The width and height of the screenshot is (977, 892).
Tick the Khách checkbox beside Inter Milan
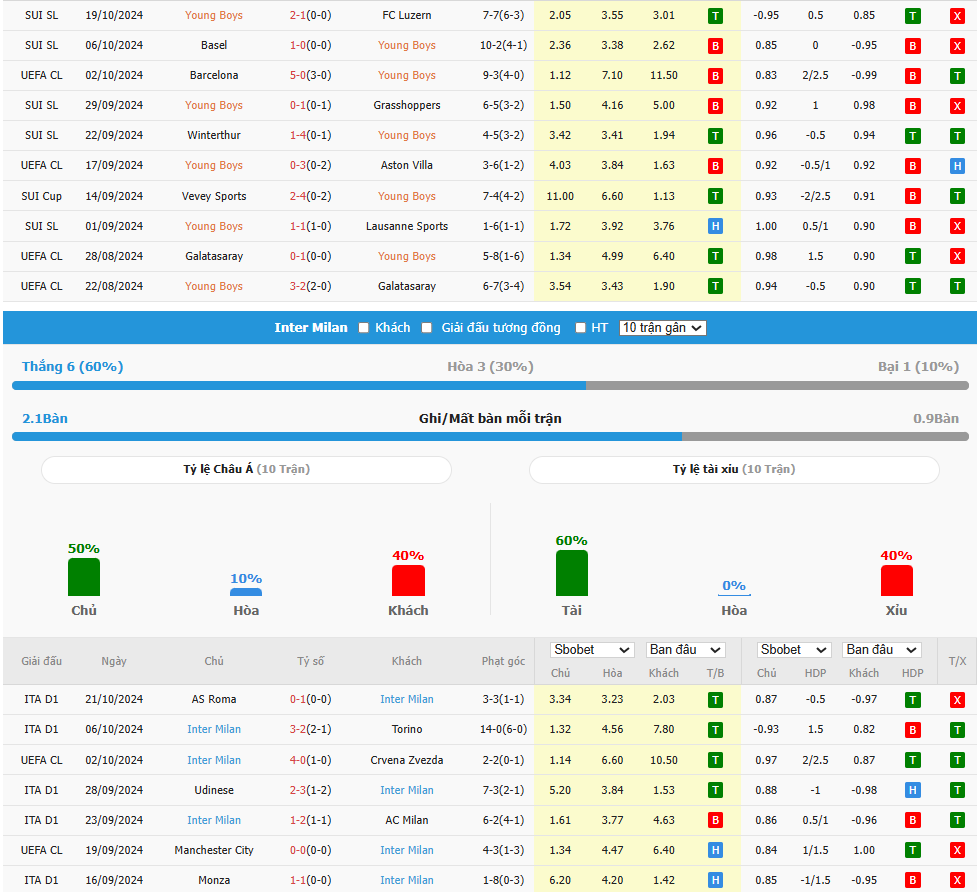364,328
